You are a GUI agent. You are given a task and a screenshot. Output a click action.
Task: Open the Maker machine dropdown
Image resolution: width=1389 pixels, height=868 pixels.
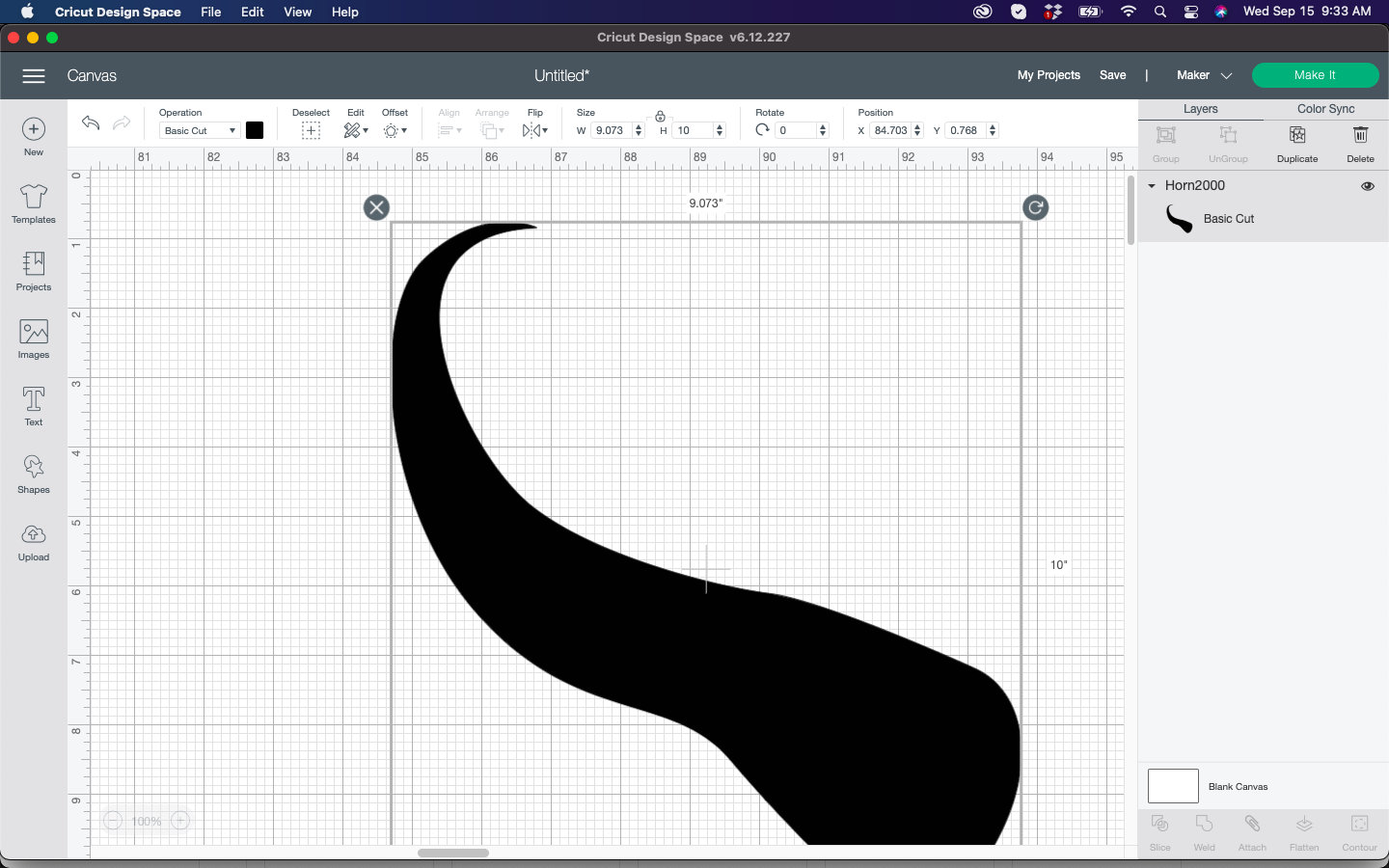(1203, 75)
